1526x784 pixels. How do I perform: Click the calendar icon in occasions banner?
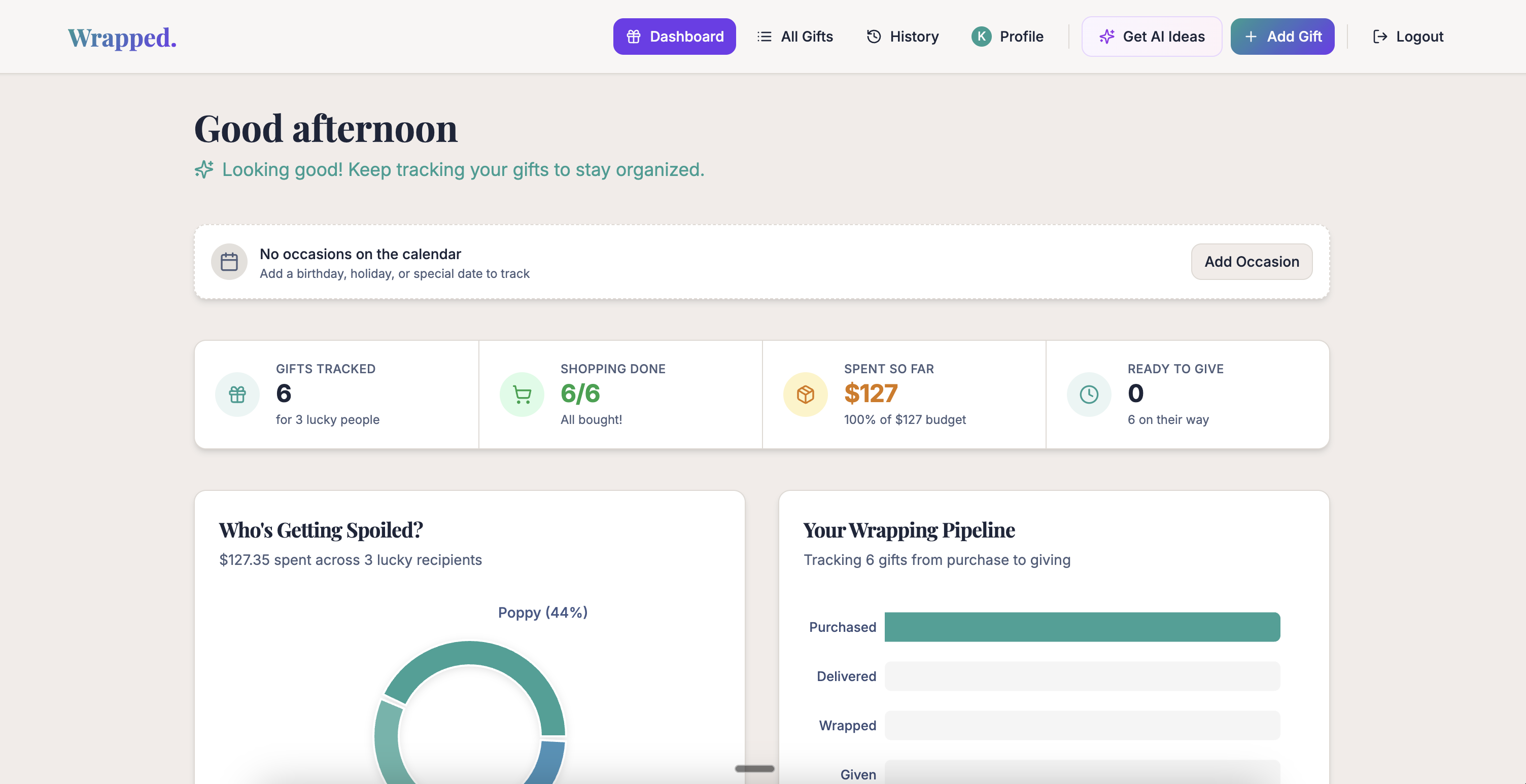(x=229, y=262)
